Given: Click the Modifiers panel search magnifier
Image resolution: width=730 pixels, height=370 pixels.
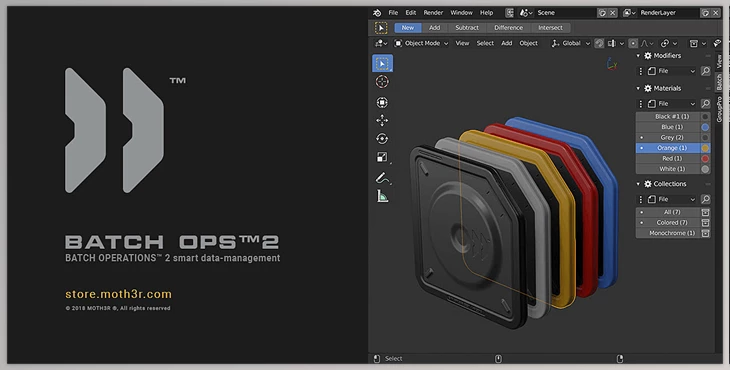Looking at the screenshot, I should click(706, 71).
